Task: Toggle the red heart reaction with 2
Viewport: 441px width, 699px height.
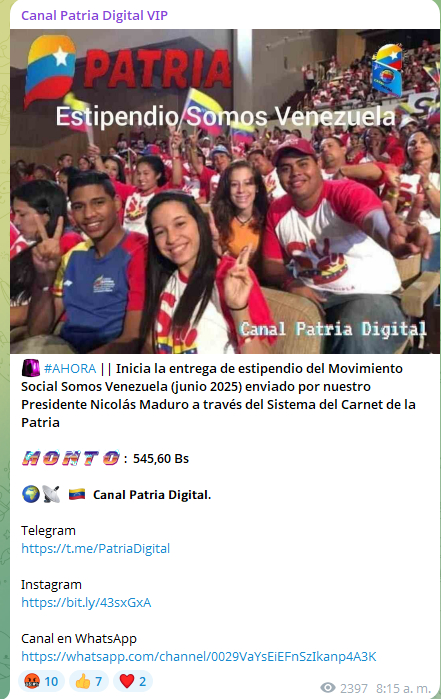Action: 133,681
